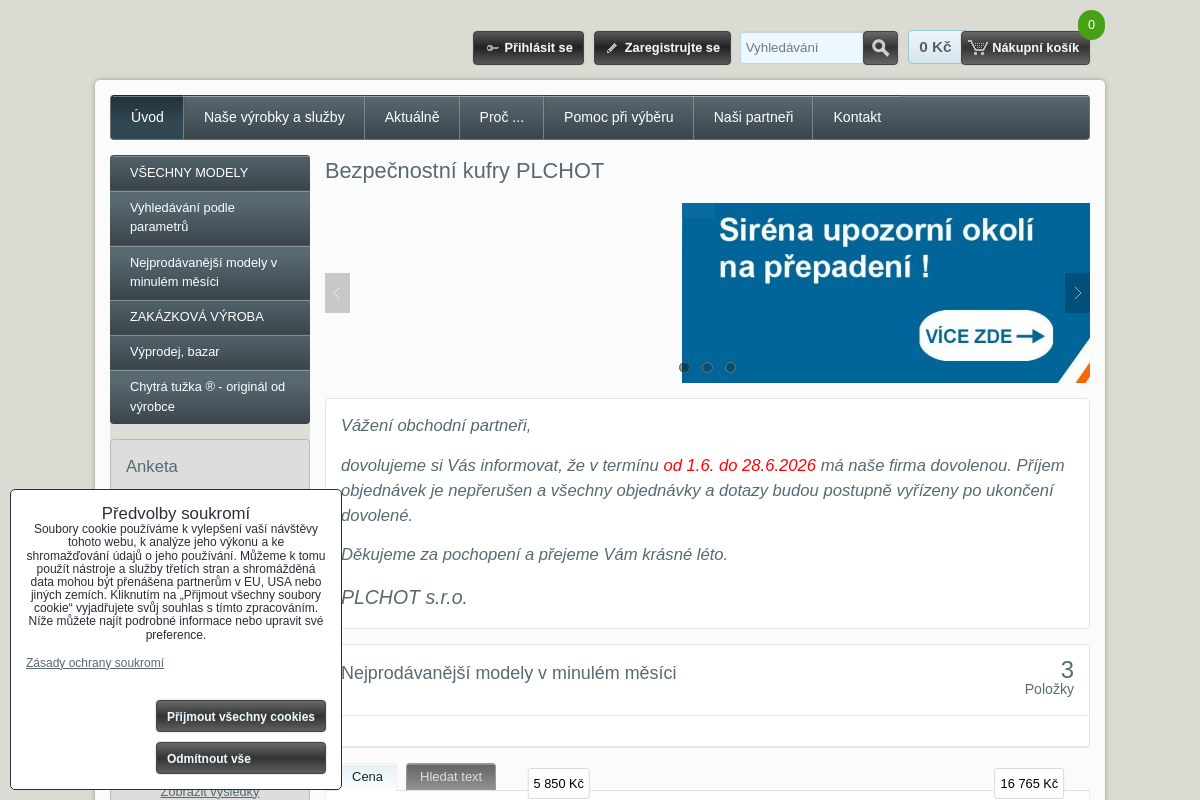This screenshot has width=1200, height=800.
Task: Open Naše výrobky a služby menu
Action: pyautogui.click(x=274, y=117)
